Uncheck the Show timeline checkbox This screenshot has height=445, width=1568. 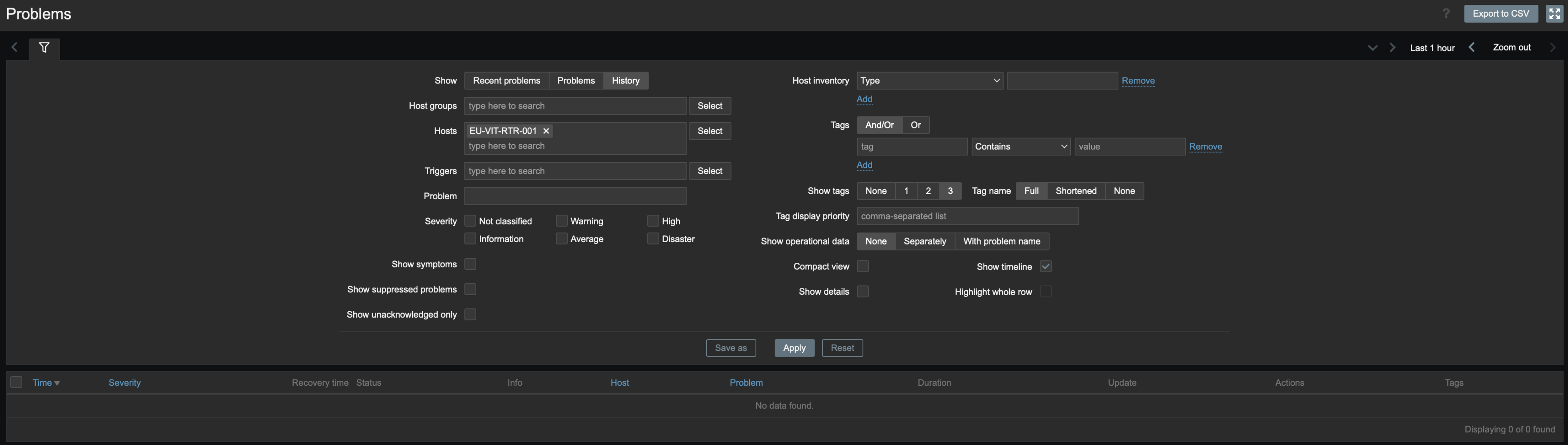coord(1045,266)
